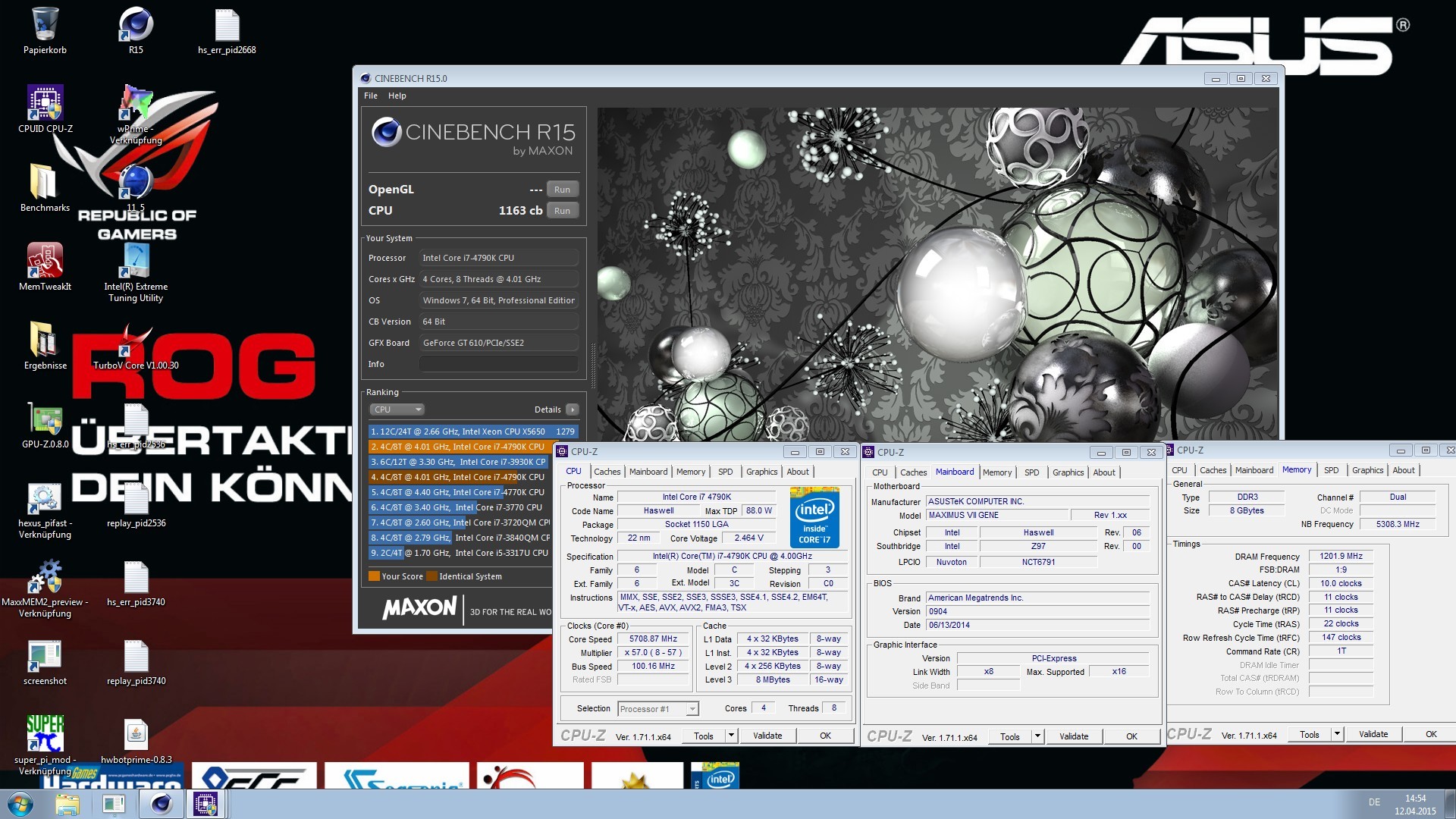
Task: Switch to CPU-Z in the taskbar
Action: coord(206,805)
